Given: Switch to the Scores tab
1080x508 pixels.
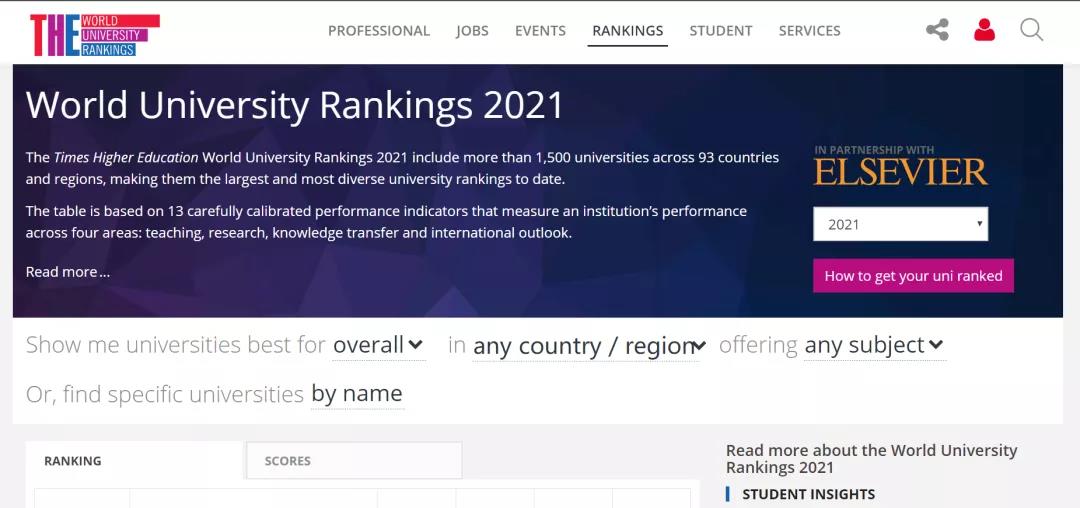Looking at the screenshot, I should (x=353, y=461).
